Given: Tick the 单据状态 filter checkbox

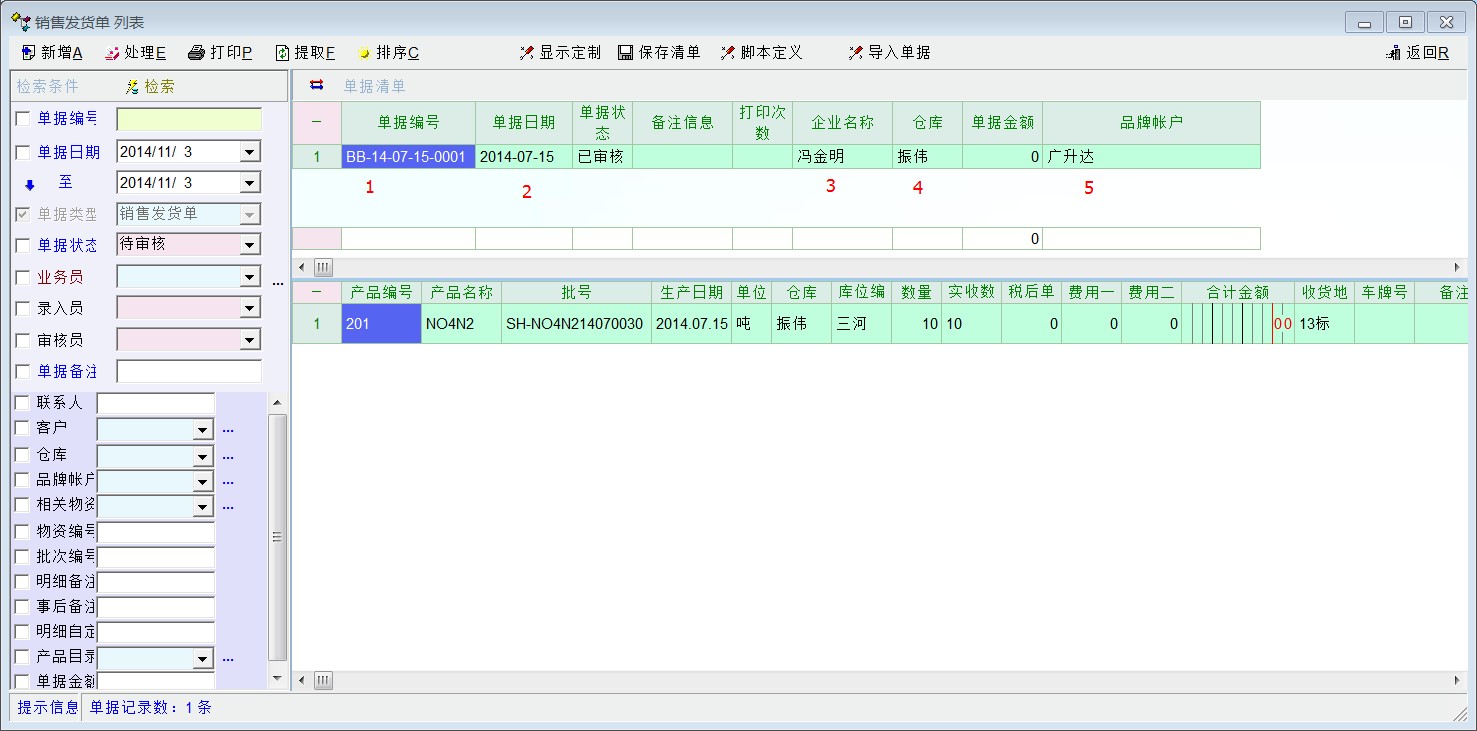Looking at the screenshot, I should pos(23,246).
